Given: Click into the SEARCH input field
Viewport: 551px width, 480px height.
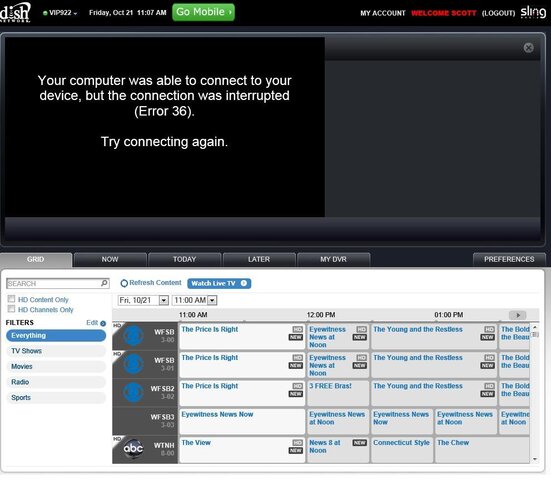Looking at the screenshot, I should tap(53, 283).
